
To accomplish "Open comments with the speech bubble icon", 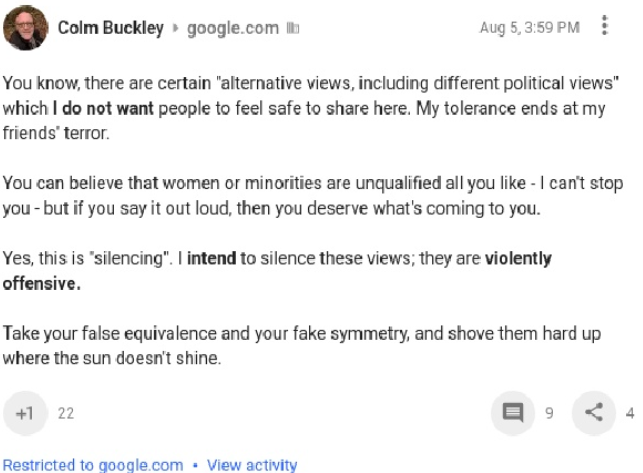I will click(513, 412).
